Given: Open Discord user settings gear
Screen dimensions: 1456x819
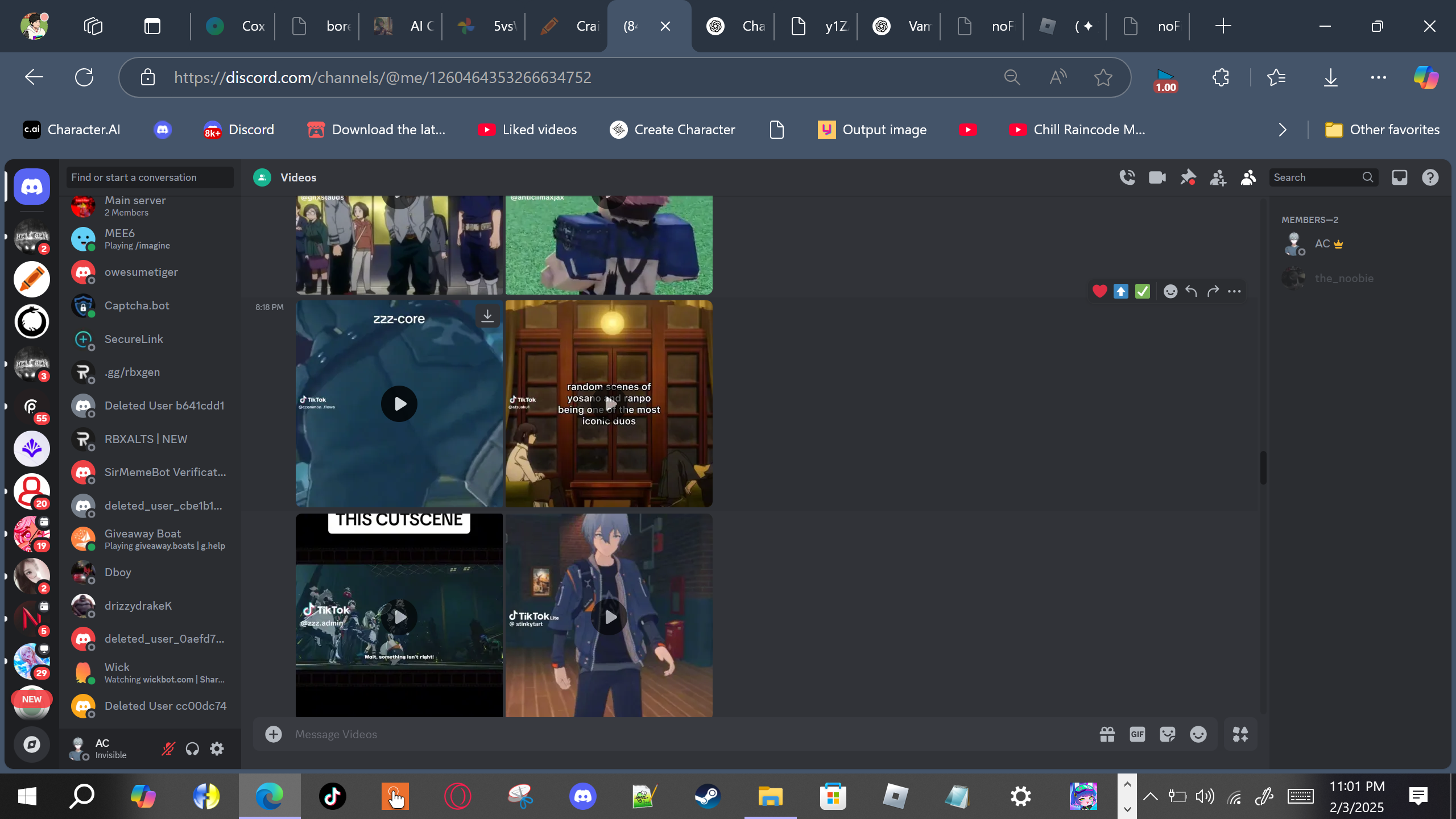Looking at the screenshot, I should coord(217,748).
